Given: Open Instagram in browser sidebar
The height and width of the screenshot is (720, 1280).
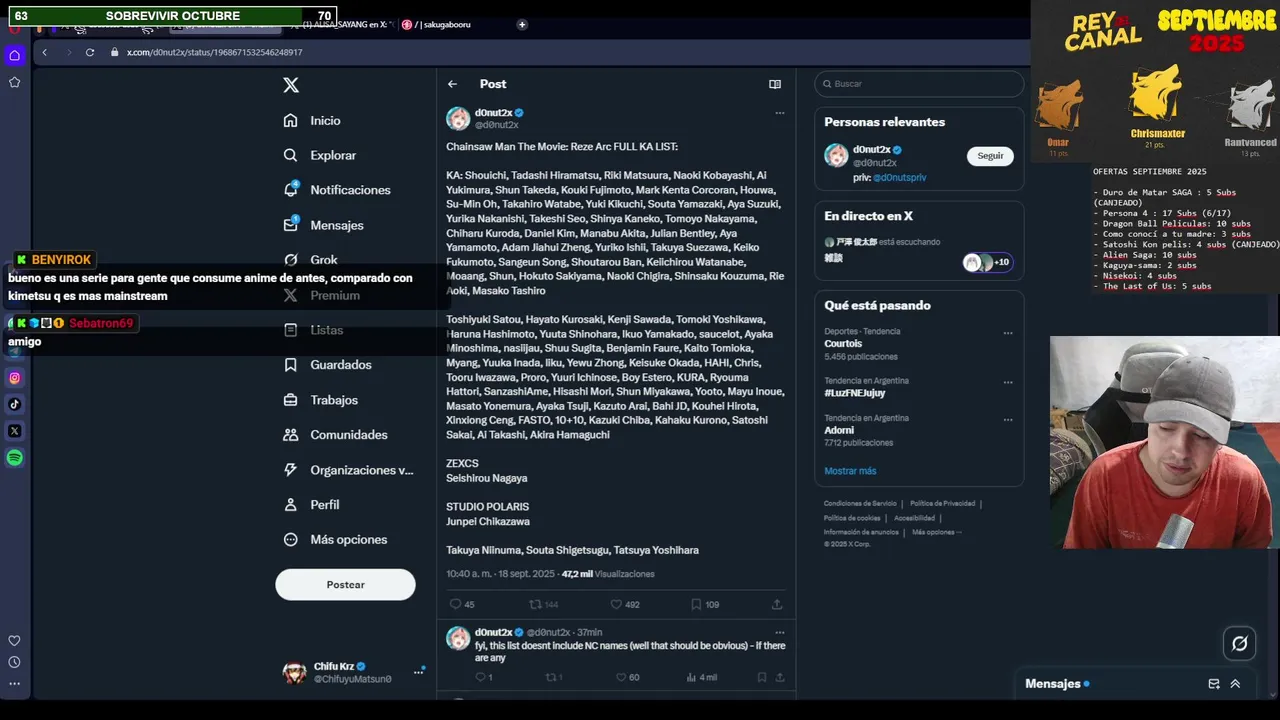Looking at the screenshot, I should (14, 378).
